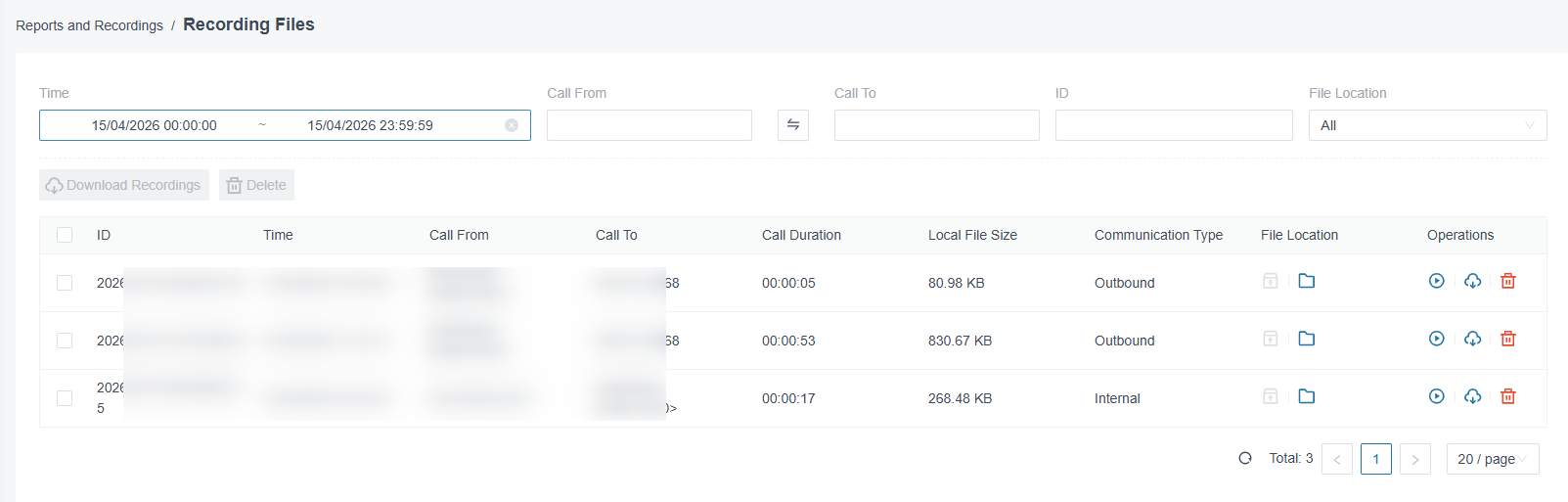
Task: Focus the ID filter field
Action: pos(1174,125)
